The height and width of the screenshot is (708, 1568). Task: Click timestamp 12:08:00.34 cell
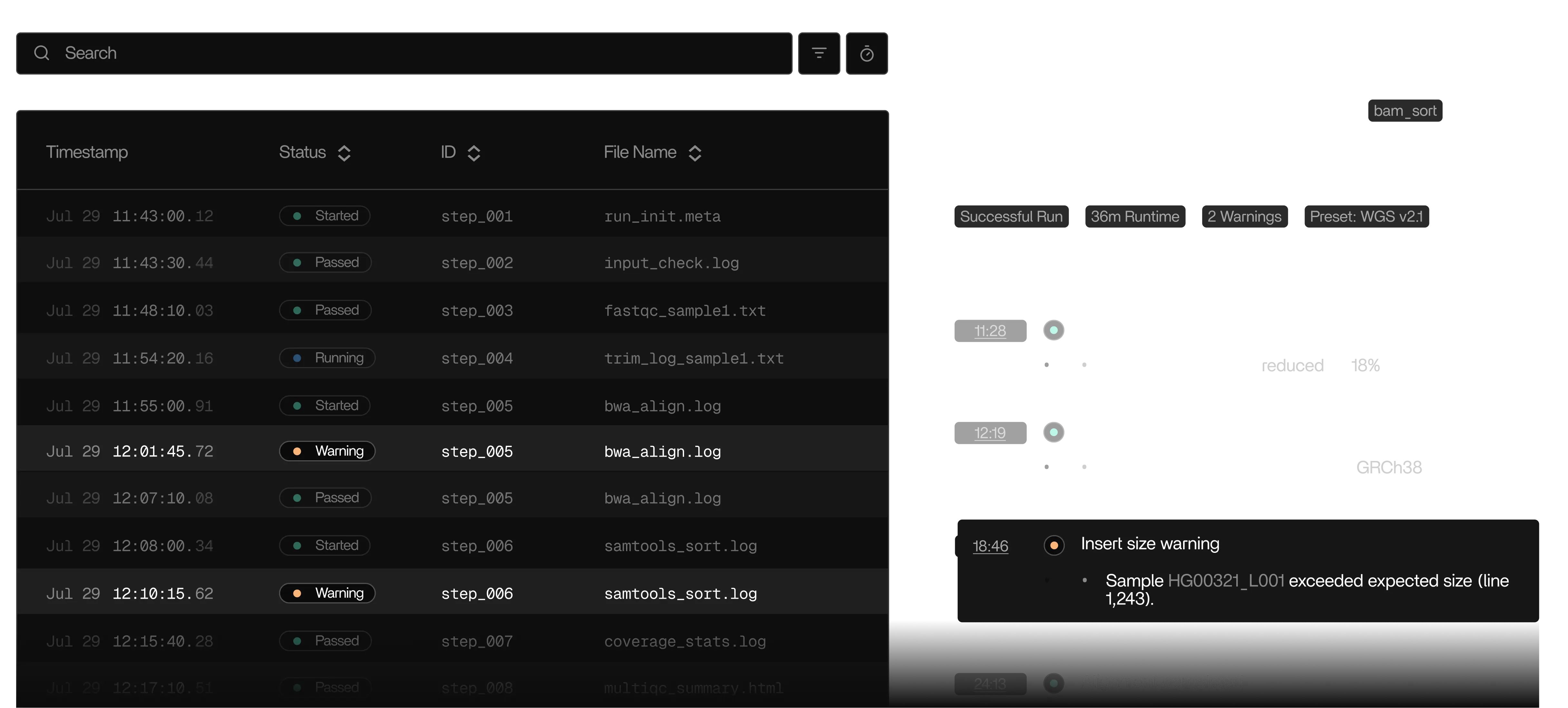point(130,545)
